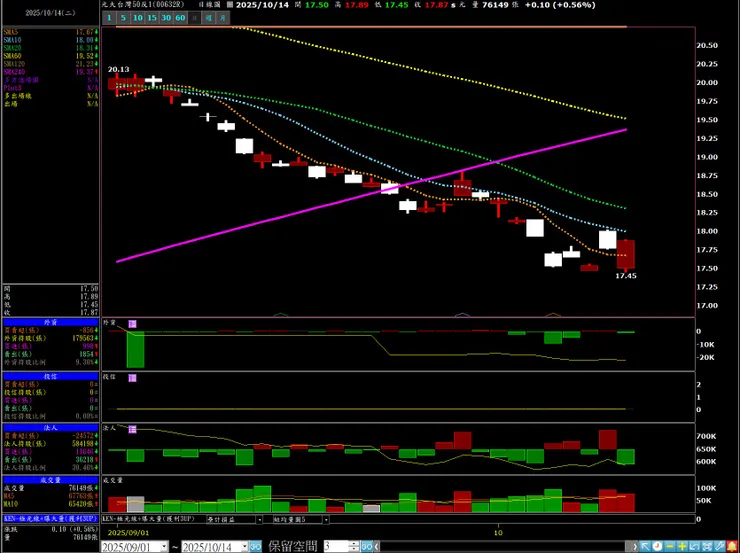Click the MA10 volume value 65420
The width and height of the screenshot is (740, 553).
[x=80, y=504]
